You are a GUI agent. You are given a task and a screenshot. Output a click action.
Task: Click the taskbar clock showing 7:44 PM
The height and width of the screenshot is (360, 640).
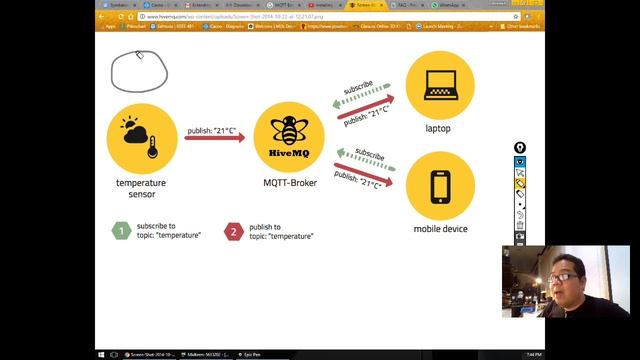coord(533,355)
